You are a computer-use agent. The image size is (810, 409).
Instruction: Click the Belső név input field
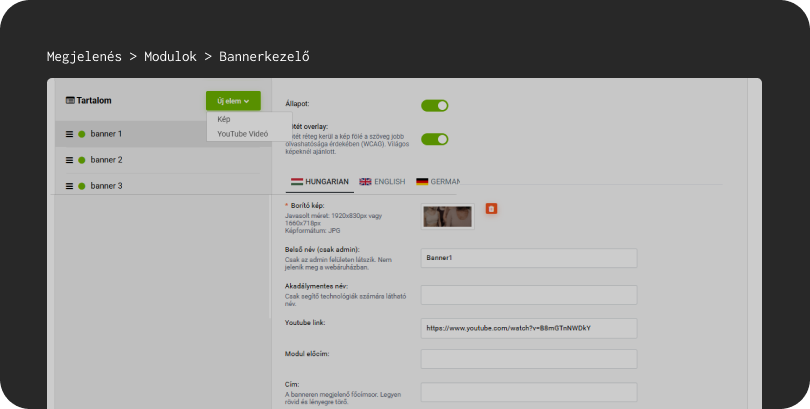point(528,258)
